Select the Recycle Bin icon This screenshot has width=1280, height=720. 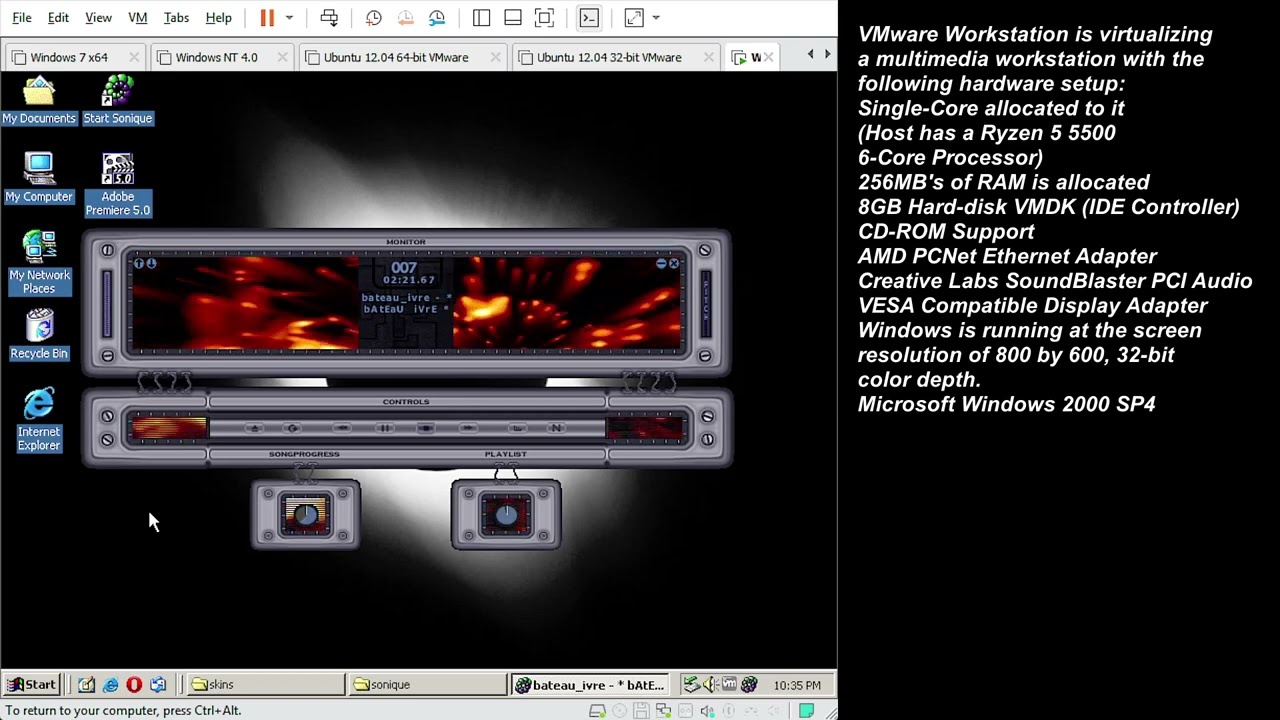tap(39, 335)
